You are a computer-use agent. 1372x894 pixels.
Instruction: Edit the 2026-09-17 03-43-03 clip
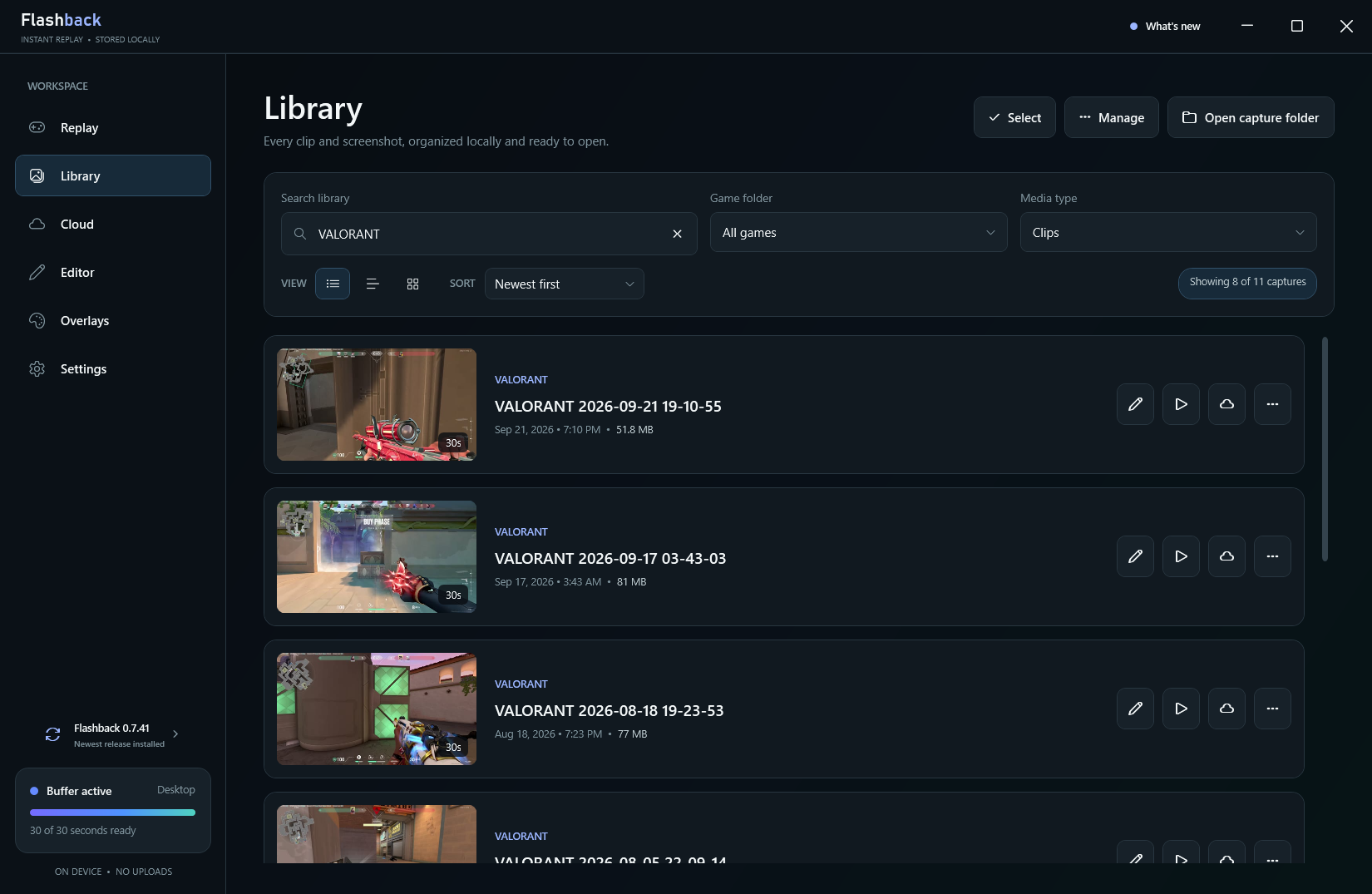1135,556
